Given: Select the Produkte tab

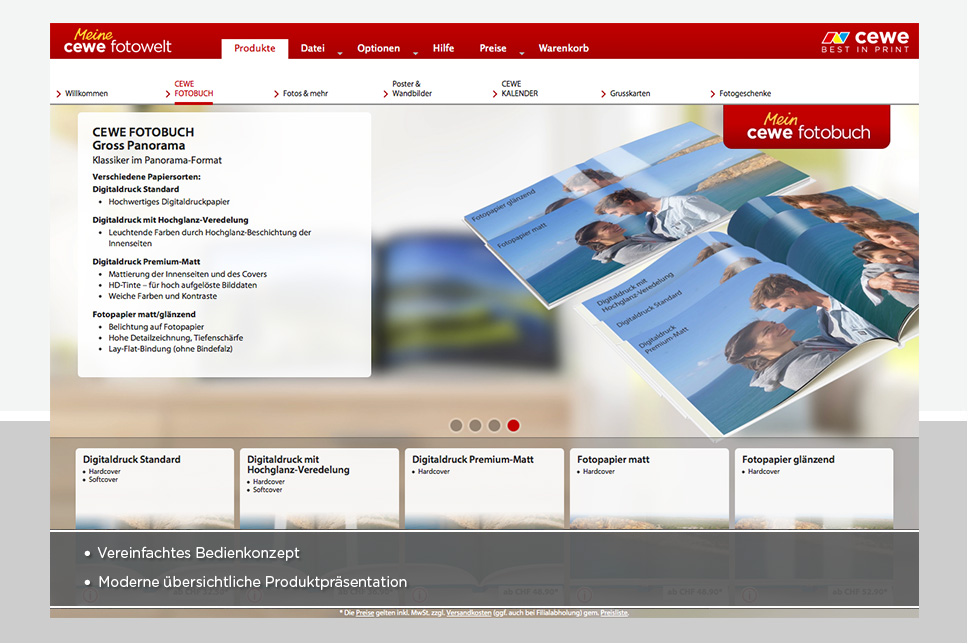Looking at the screenshot, I should [255, 48].
